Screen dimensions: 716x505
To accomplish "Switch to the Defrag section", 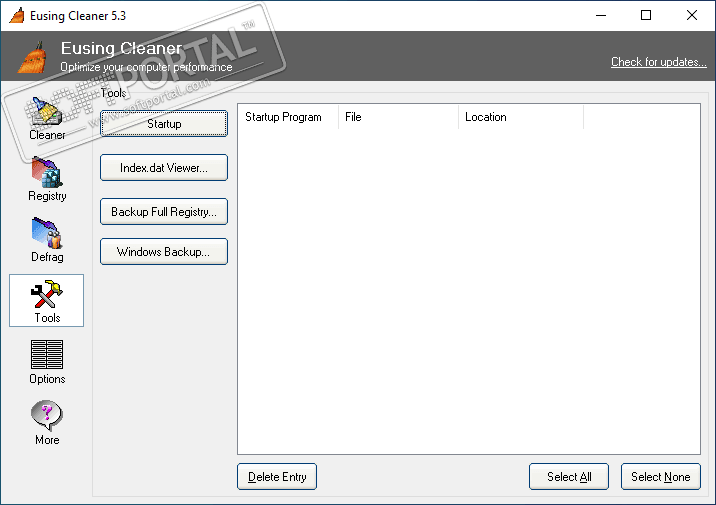I will (47, 240).
